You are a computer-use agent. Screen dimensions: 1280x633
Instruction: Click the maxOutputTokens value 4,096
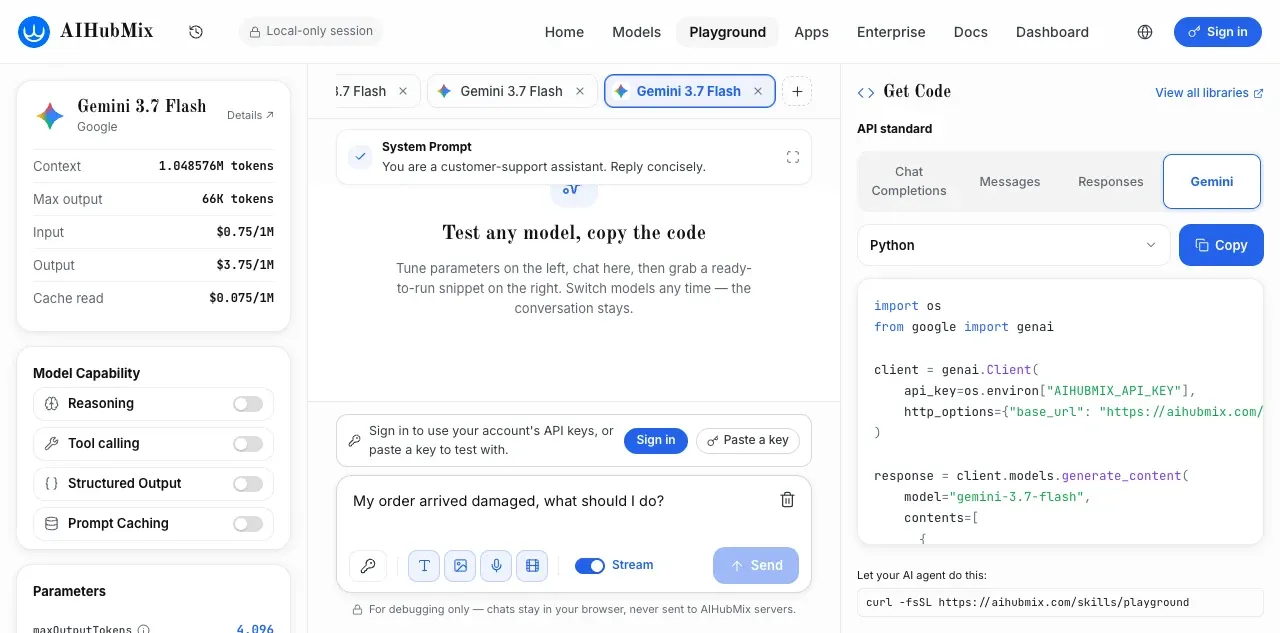point(255,630)
